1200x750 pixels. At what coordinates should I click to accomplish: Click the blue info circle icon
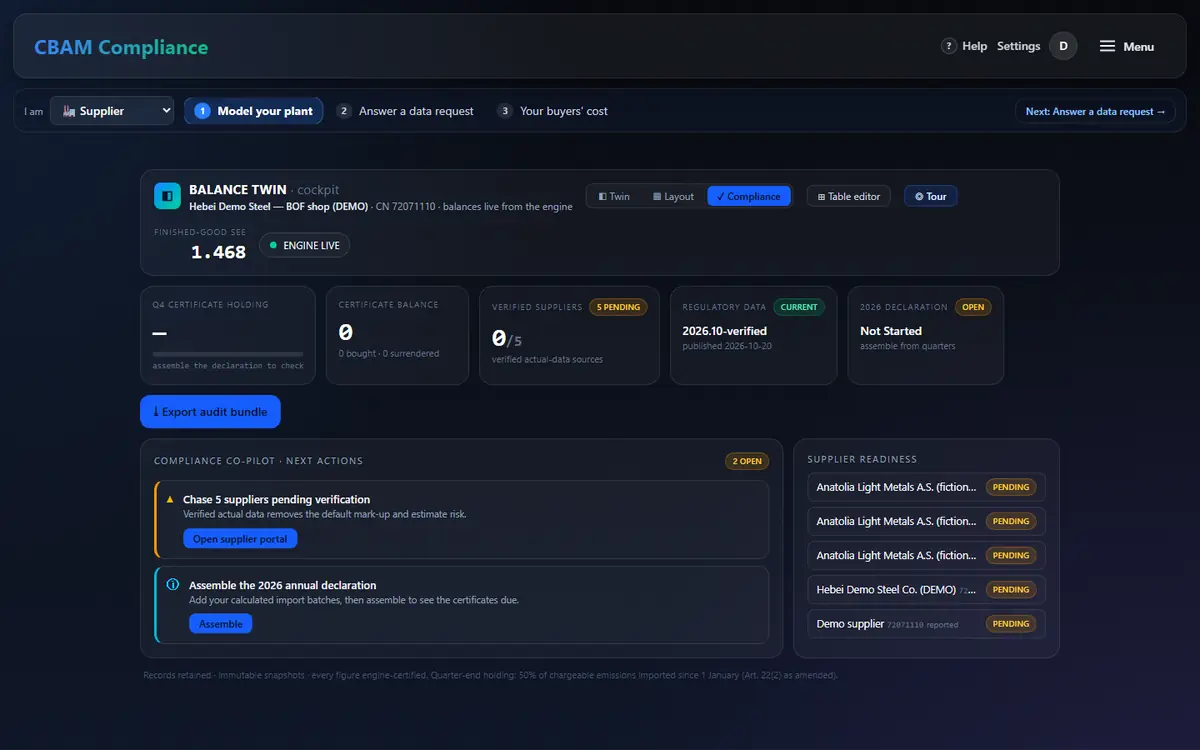172,585
